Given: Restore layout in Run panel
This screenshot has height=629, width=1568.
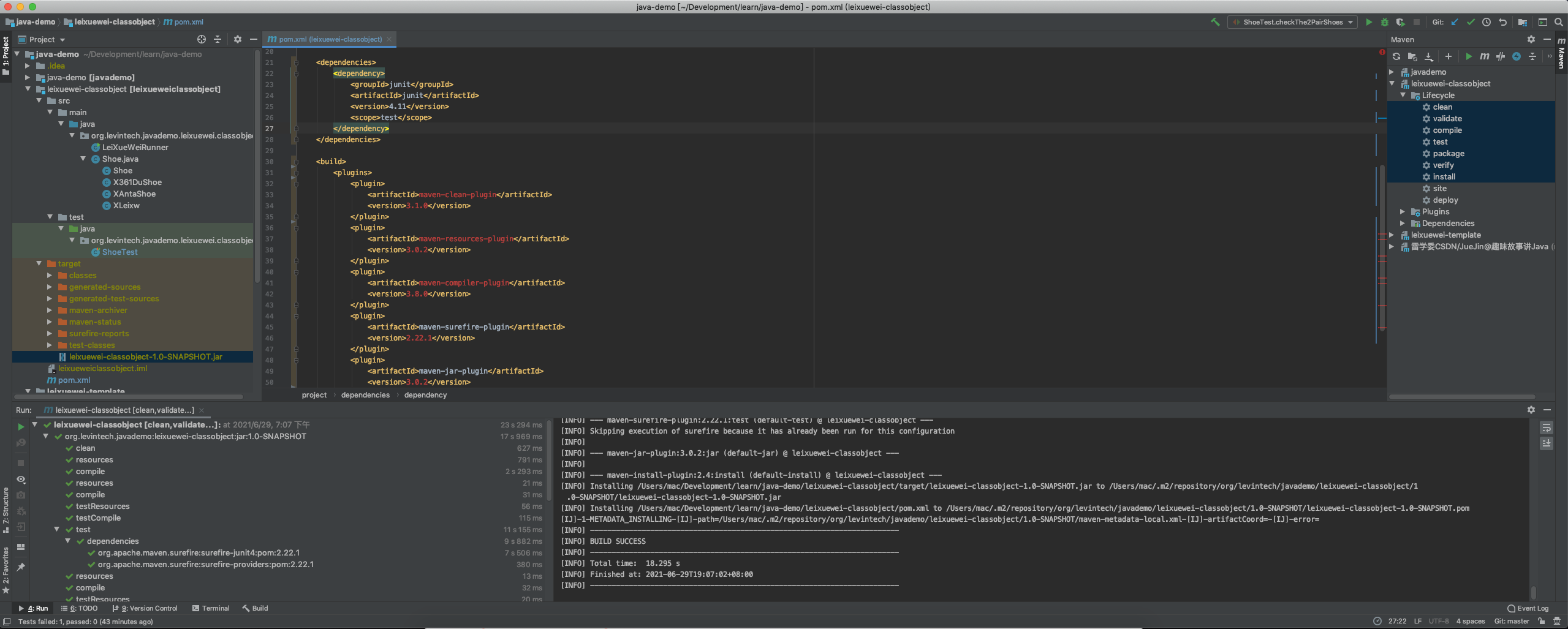Looking at the screenshot, I should (x=21, y=547).
